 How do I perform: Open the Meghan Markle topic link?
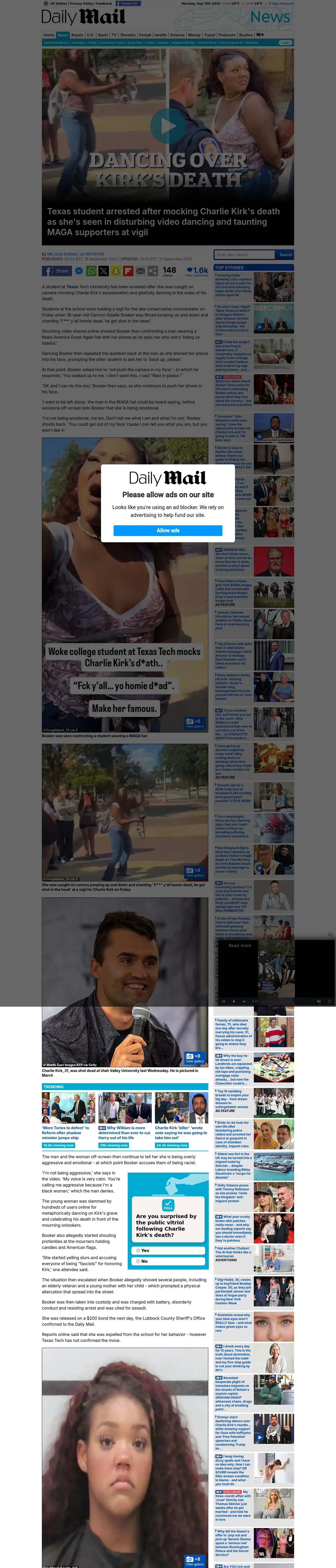pos(183,43)
